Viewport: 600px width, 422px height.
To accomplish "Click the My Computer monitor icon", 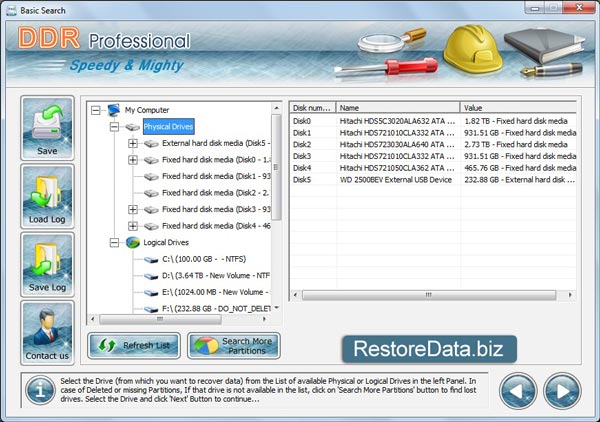I will point(114,110).
